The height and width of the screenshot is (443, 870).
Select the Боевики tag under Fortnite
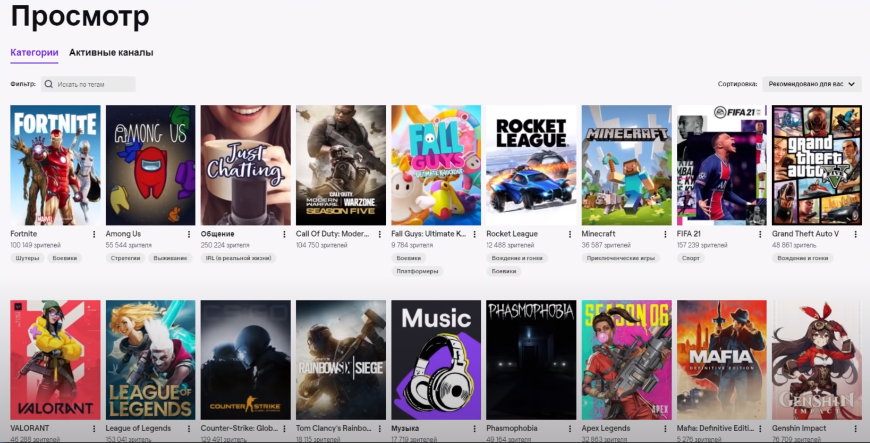click(65, 258)
